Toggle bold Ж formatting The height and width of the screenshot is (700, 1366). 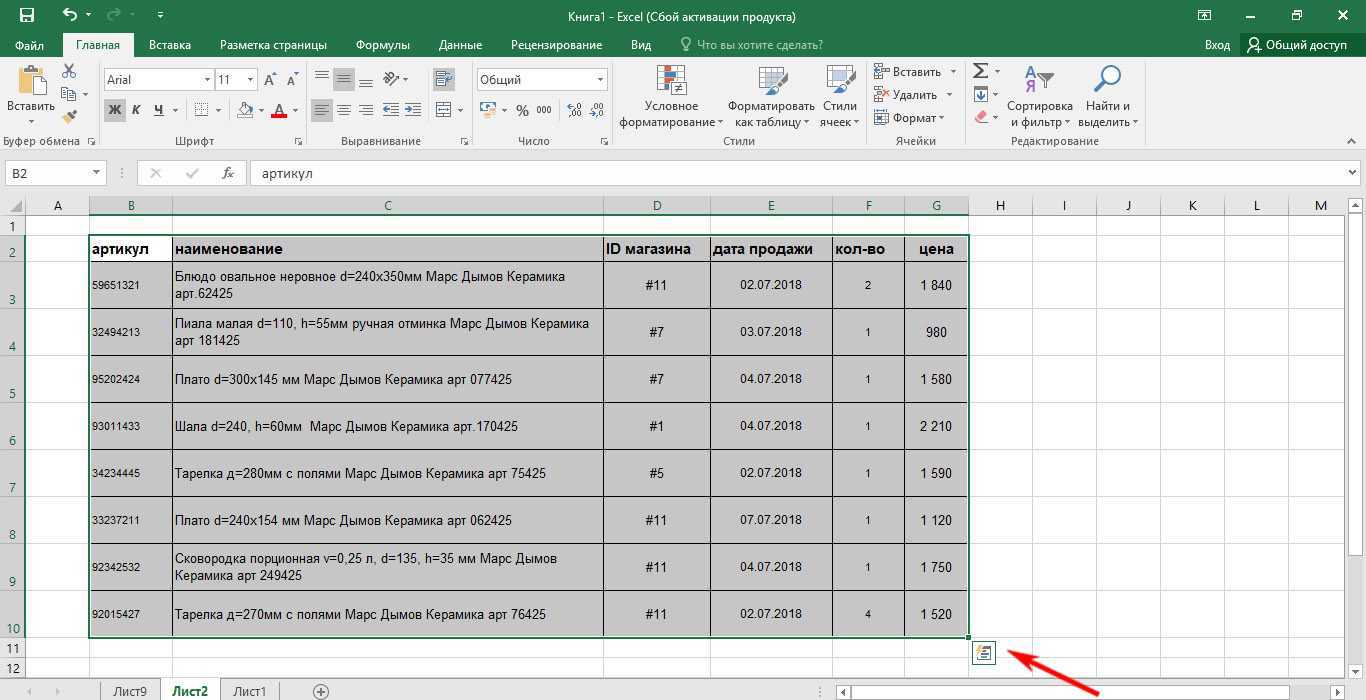pos(115,110)
